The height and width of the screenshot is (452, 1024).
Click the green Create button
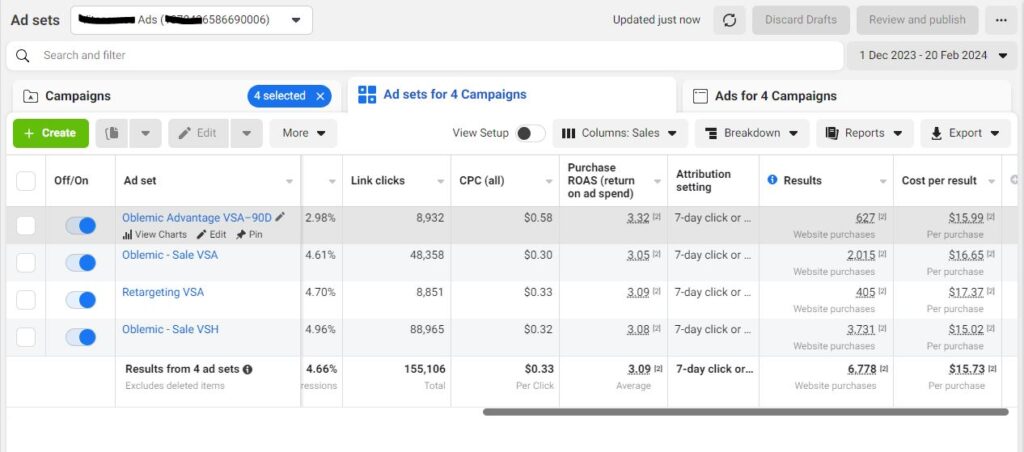tap(50, 133)
